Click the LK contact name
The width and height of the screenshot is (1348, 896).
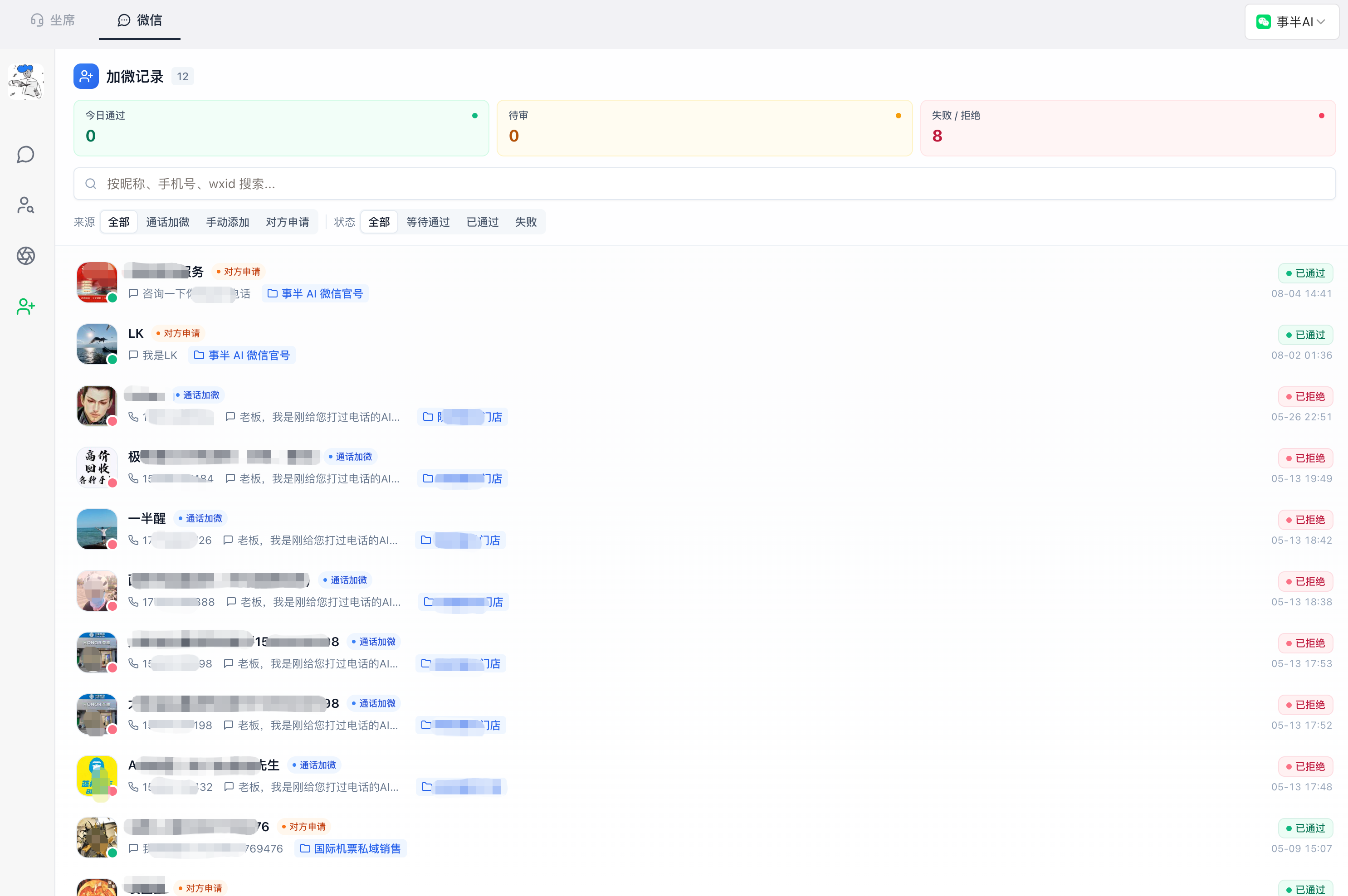pos(136,334)
